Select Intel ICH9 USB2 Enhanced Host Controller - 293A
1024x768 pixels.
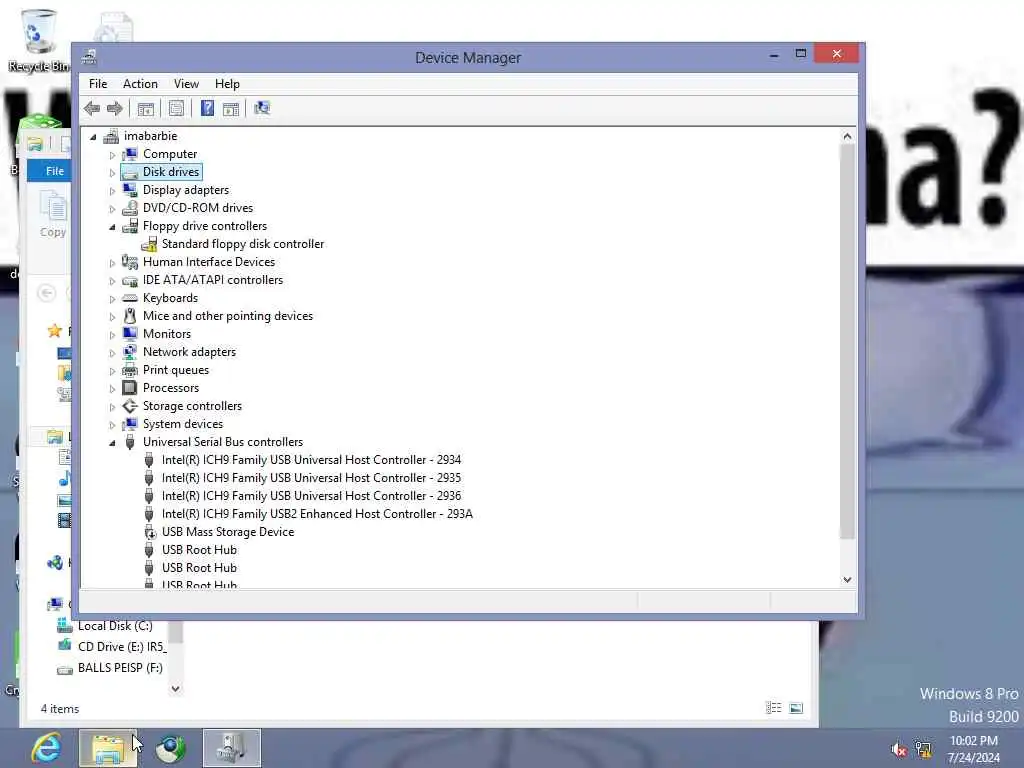coord(317,514)
